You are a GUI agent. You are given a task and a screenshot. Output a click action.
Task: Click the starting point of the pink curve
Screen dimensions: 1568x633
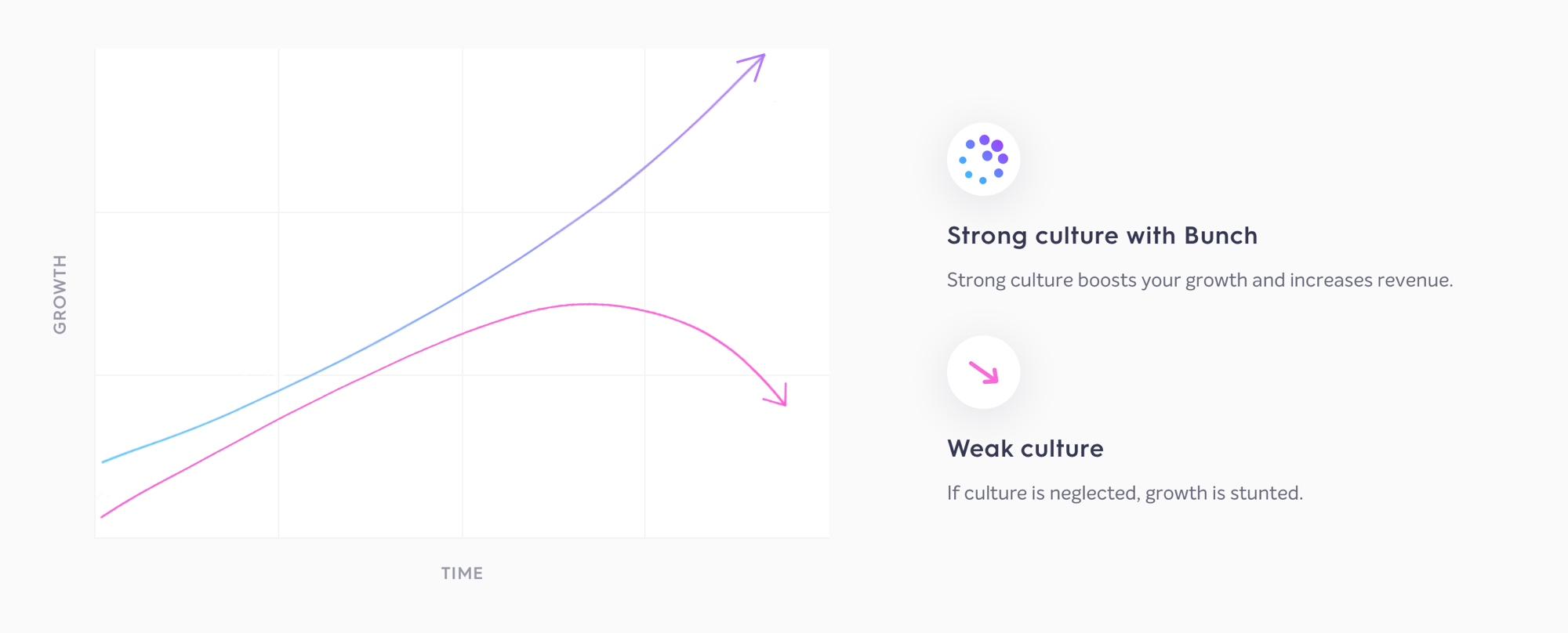[103, 516]
